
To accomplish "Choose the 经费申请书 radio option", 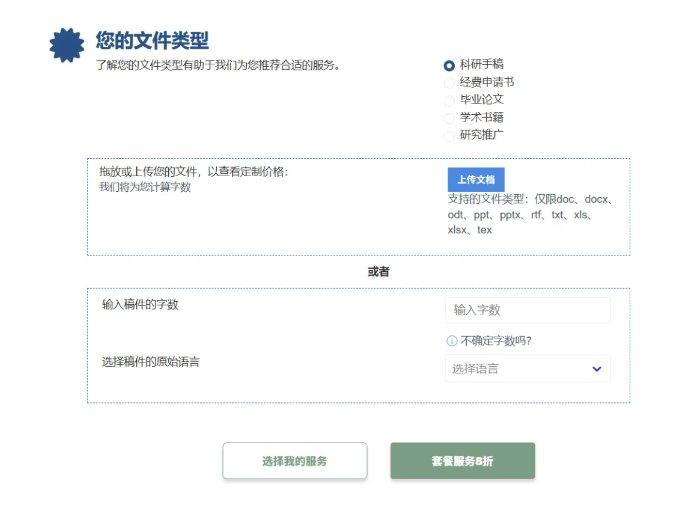I will pos(450,82).
